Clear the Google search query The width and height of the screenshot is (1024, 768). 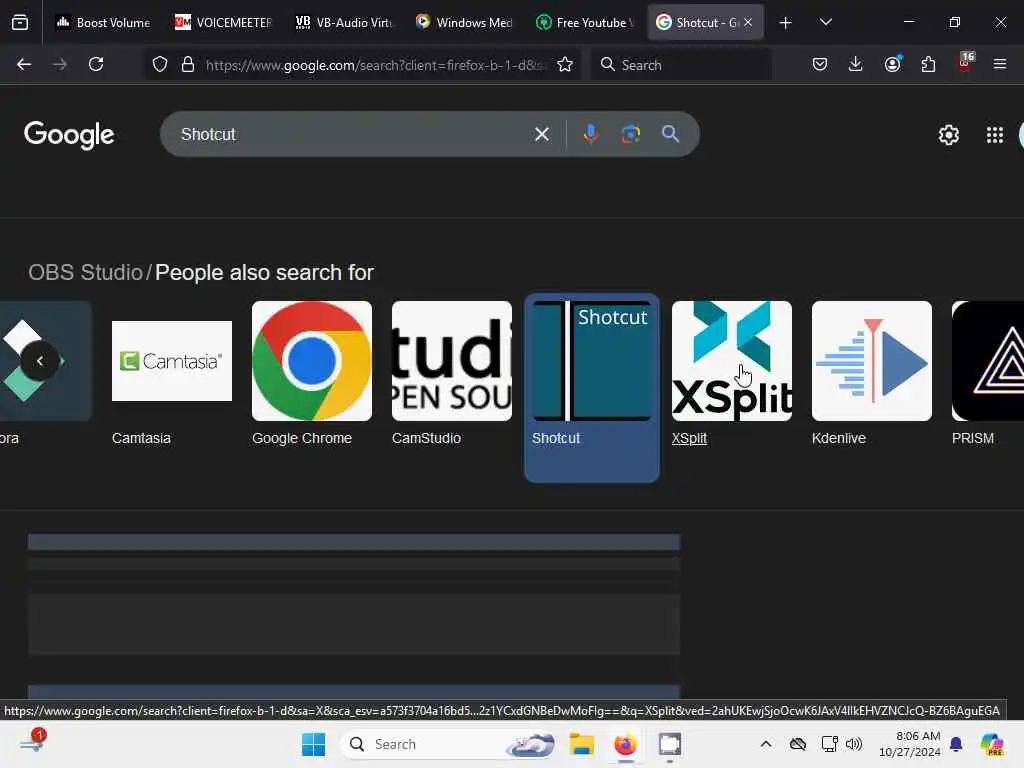542,134
